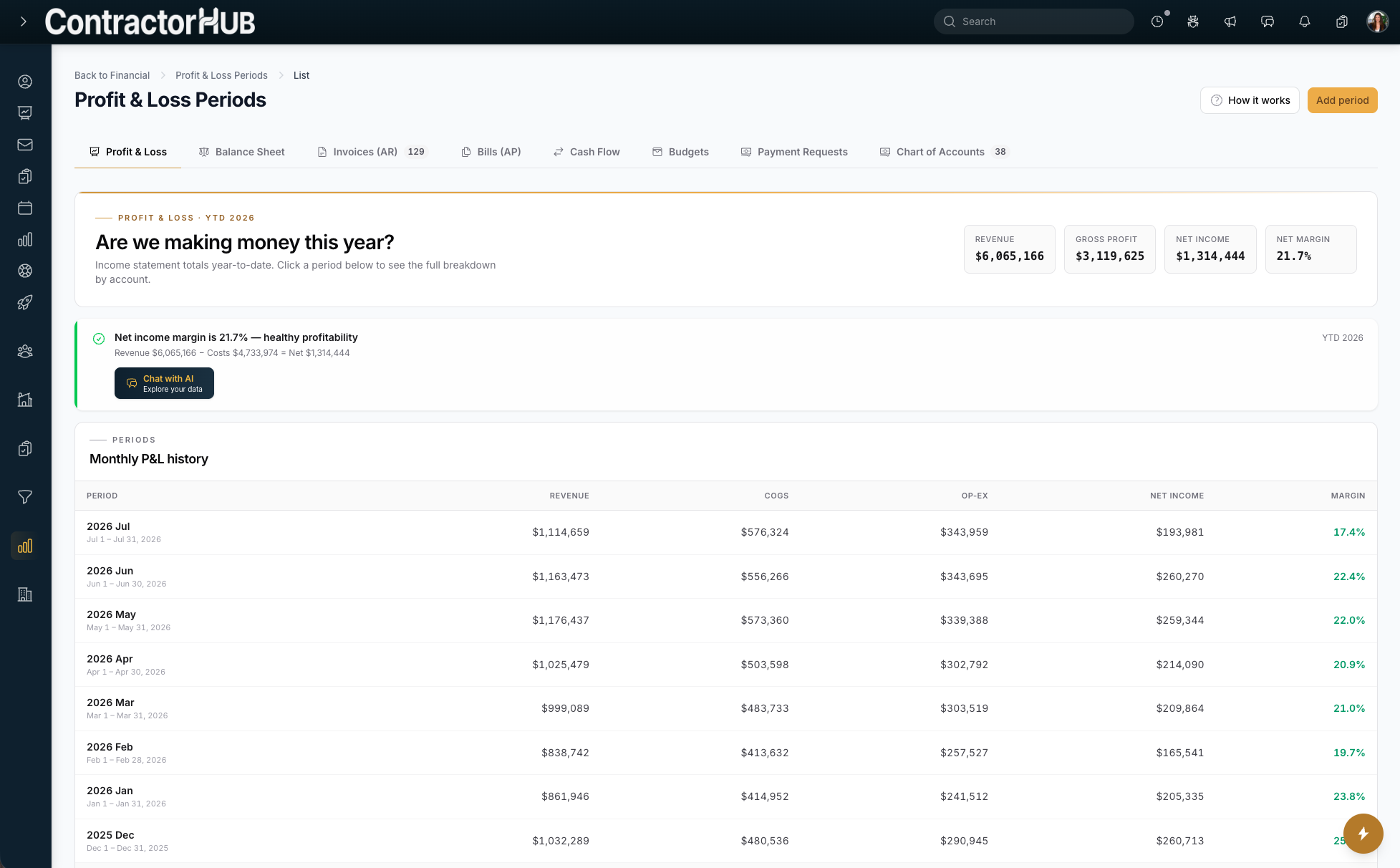The image size is (1400, 868).
Task: Open the team people sidebar icon
Action: tap(25, 351)
